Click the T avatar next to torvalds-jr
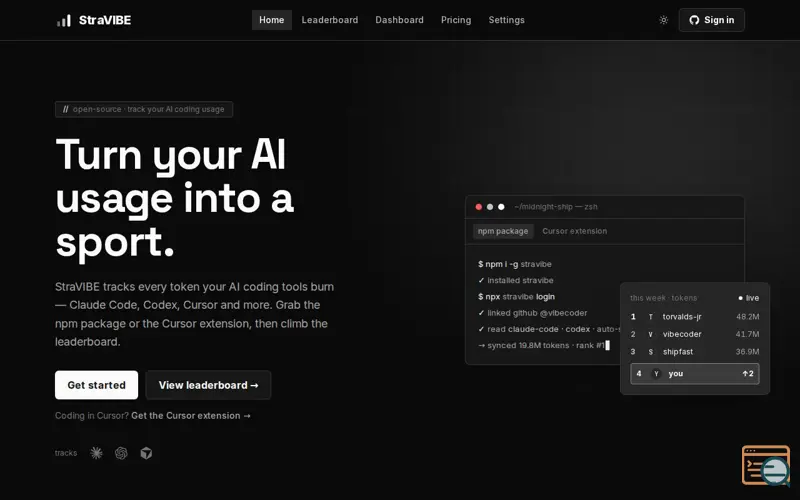 tap(651, 317)
